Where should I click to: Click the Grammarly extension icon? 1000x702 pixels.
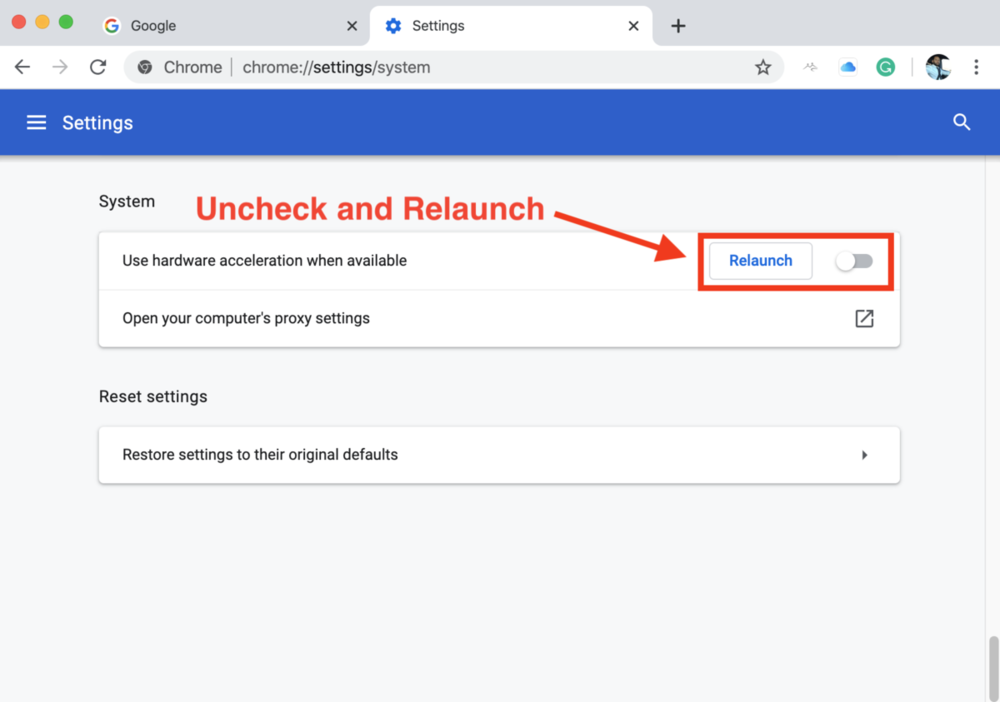click(885, 67)
